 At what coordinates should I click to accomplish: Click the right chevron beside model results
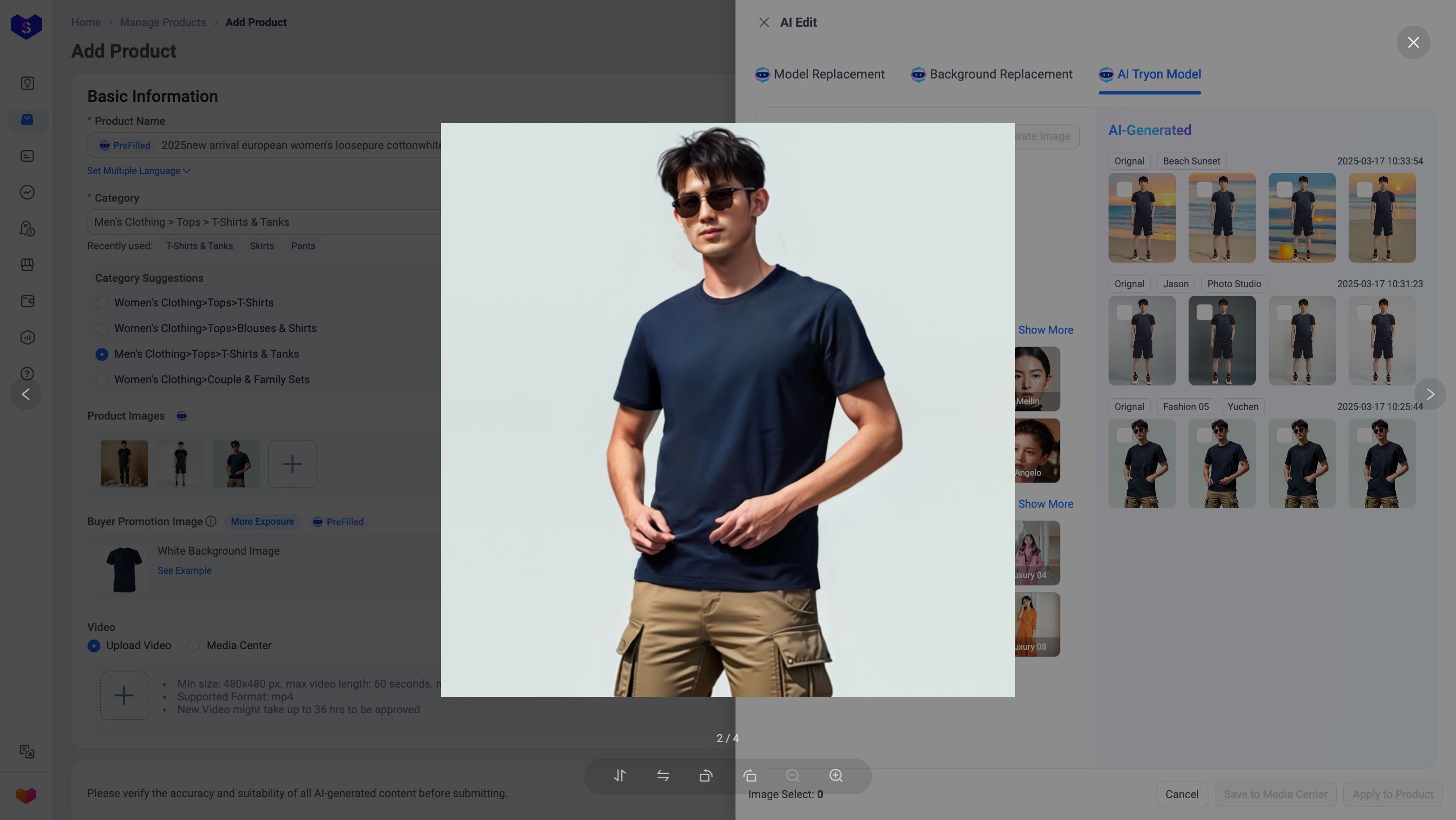[x=1430, y=394]
